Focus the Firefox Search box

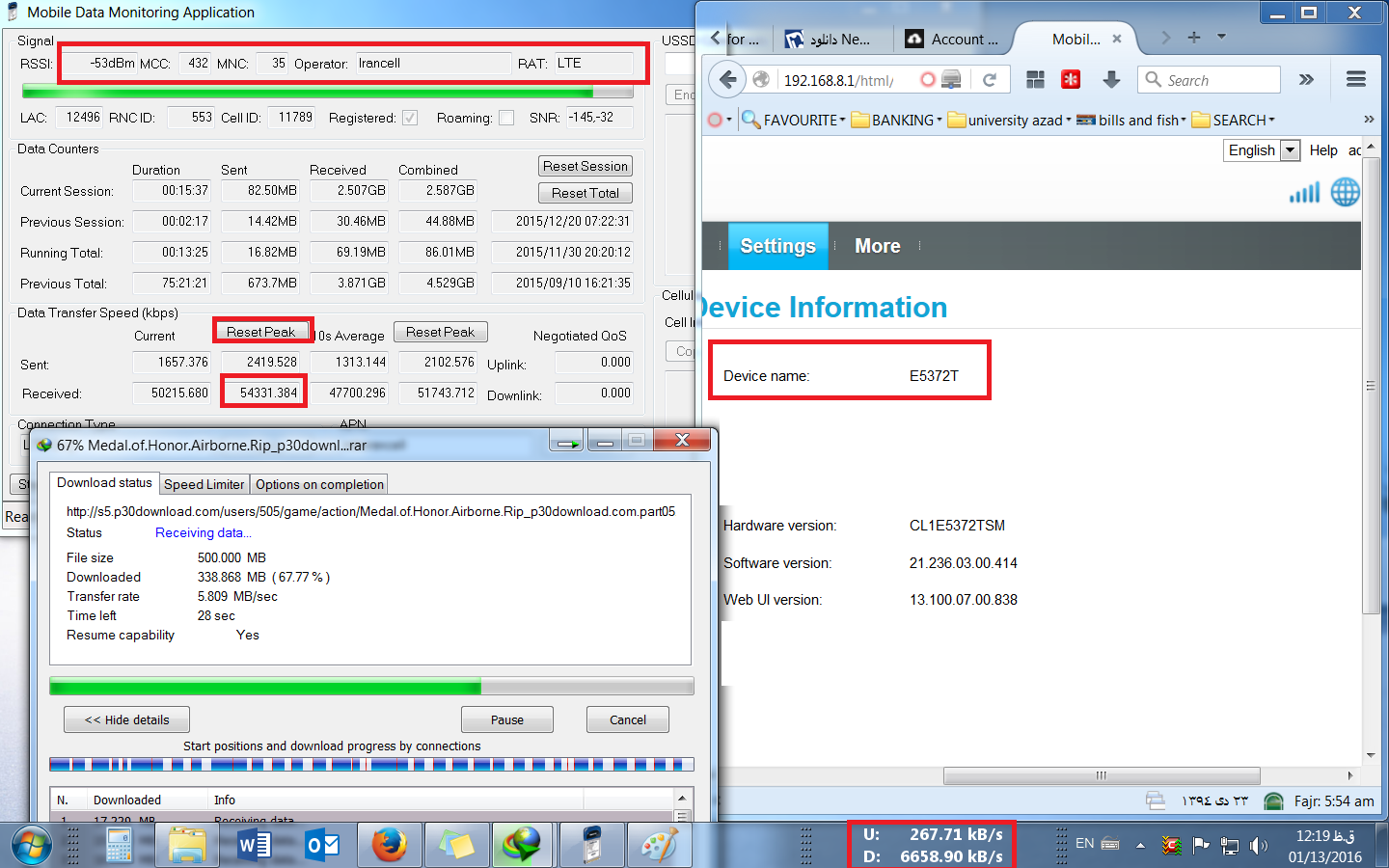pos(1210,80)
